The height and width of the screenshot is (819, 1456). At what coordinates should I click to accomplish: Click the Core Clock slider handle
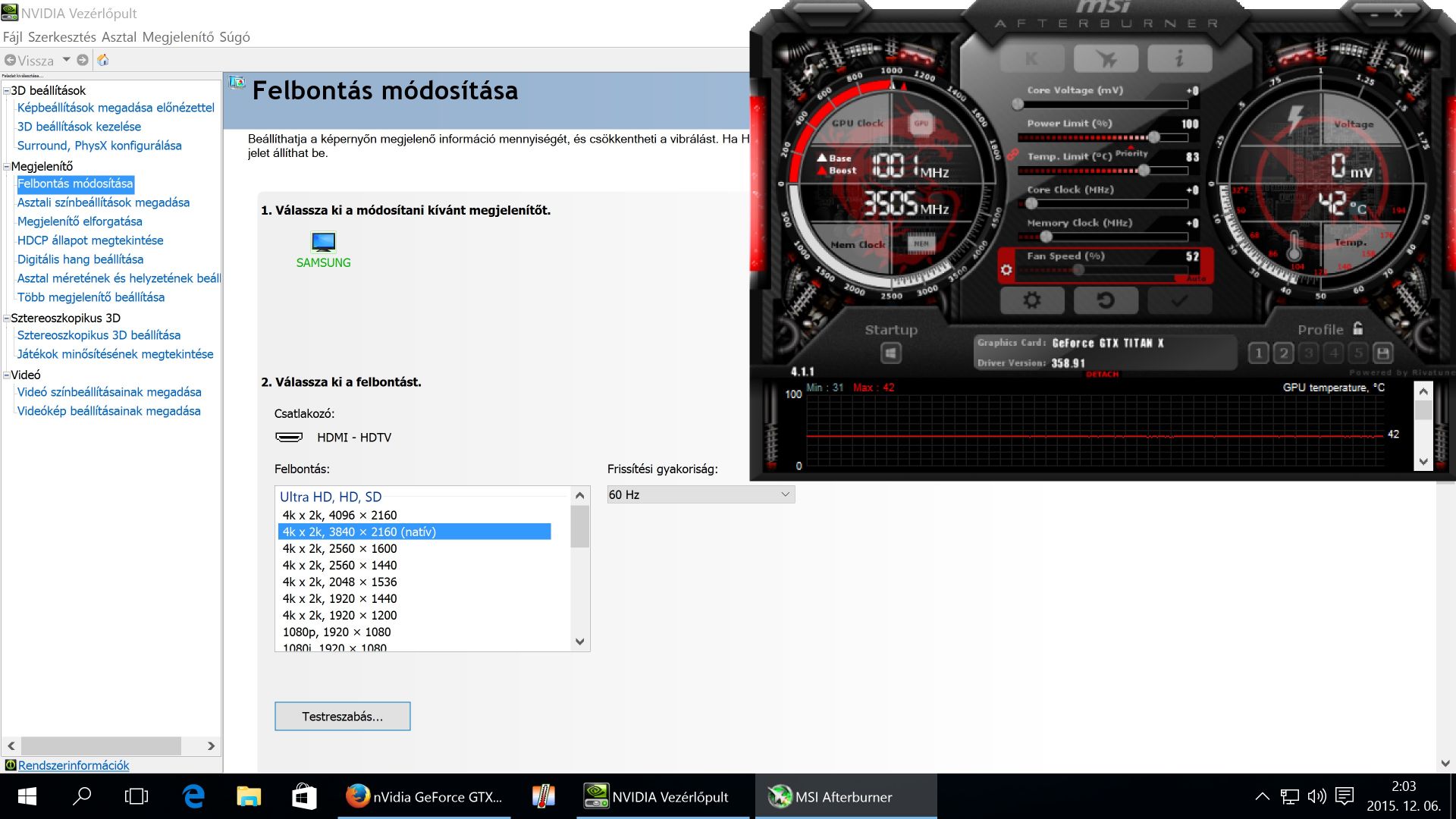pos(1031,203)
